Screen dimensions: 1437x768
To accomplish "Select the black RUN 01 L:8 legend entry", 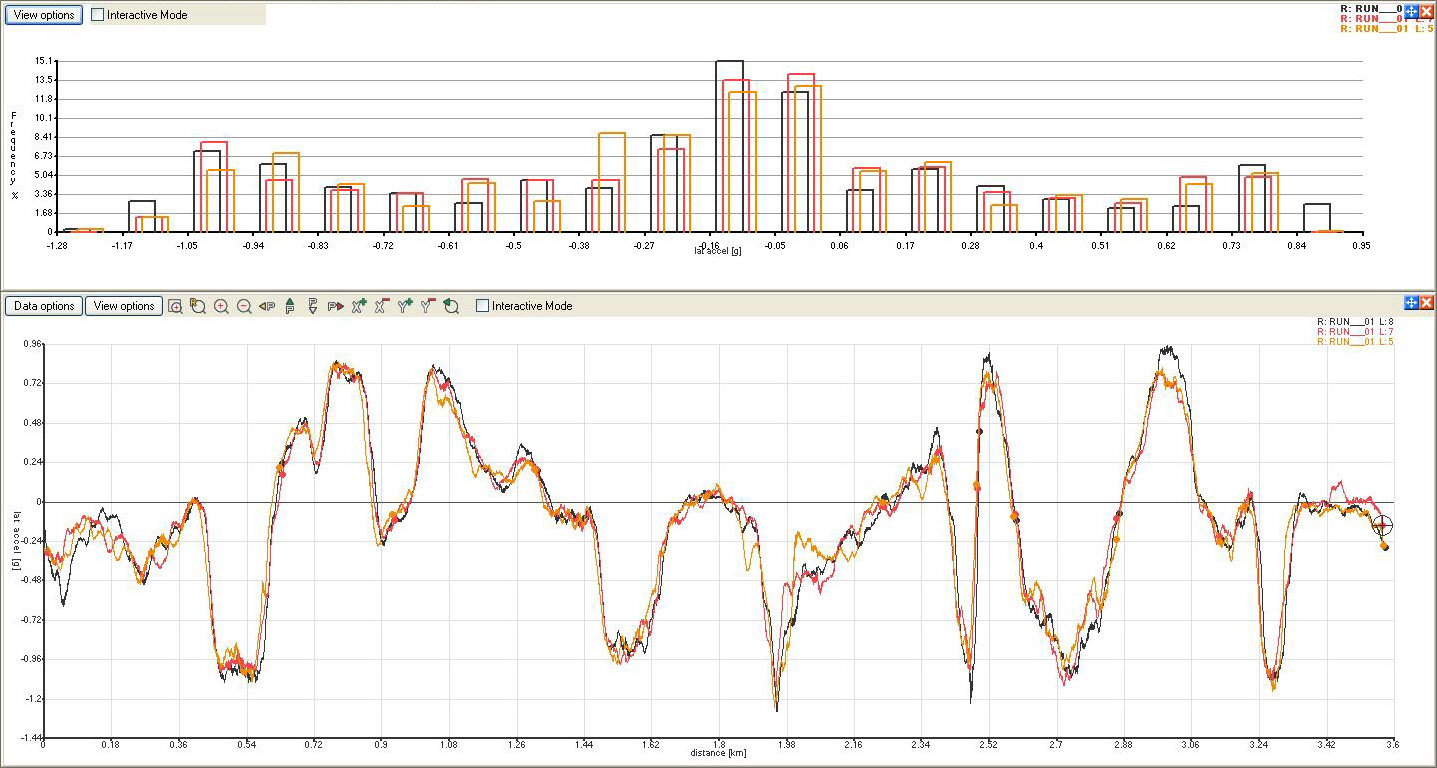I will [1354, 321].
